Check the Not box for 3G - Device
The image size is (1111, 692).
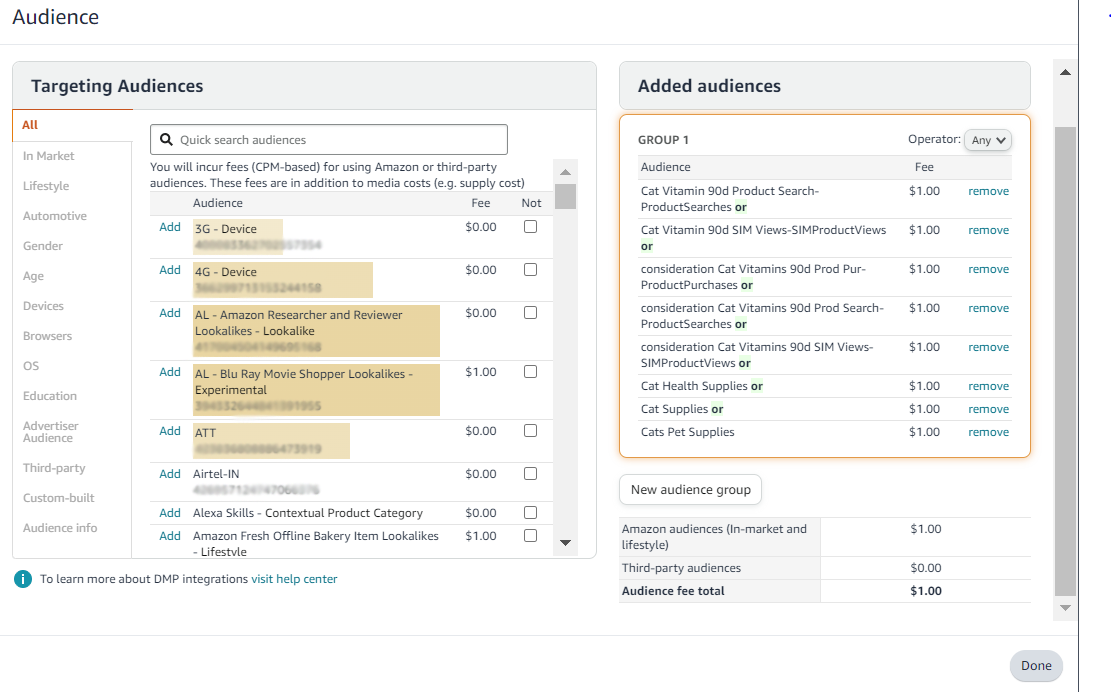[x=530, y=227]
